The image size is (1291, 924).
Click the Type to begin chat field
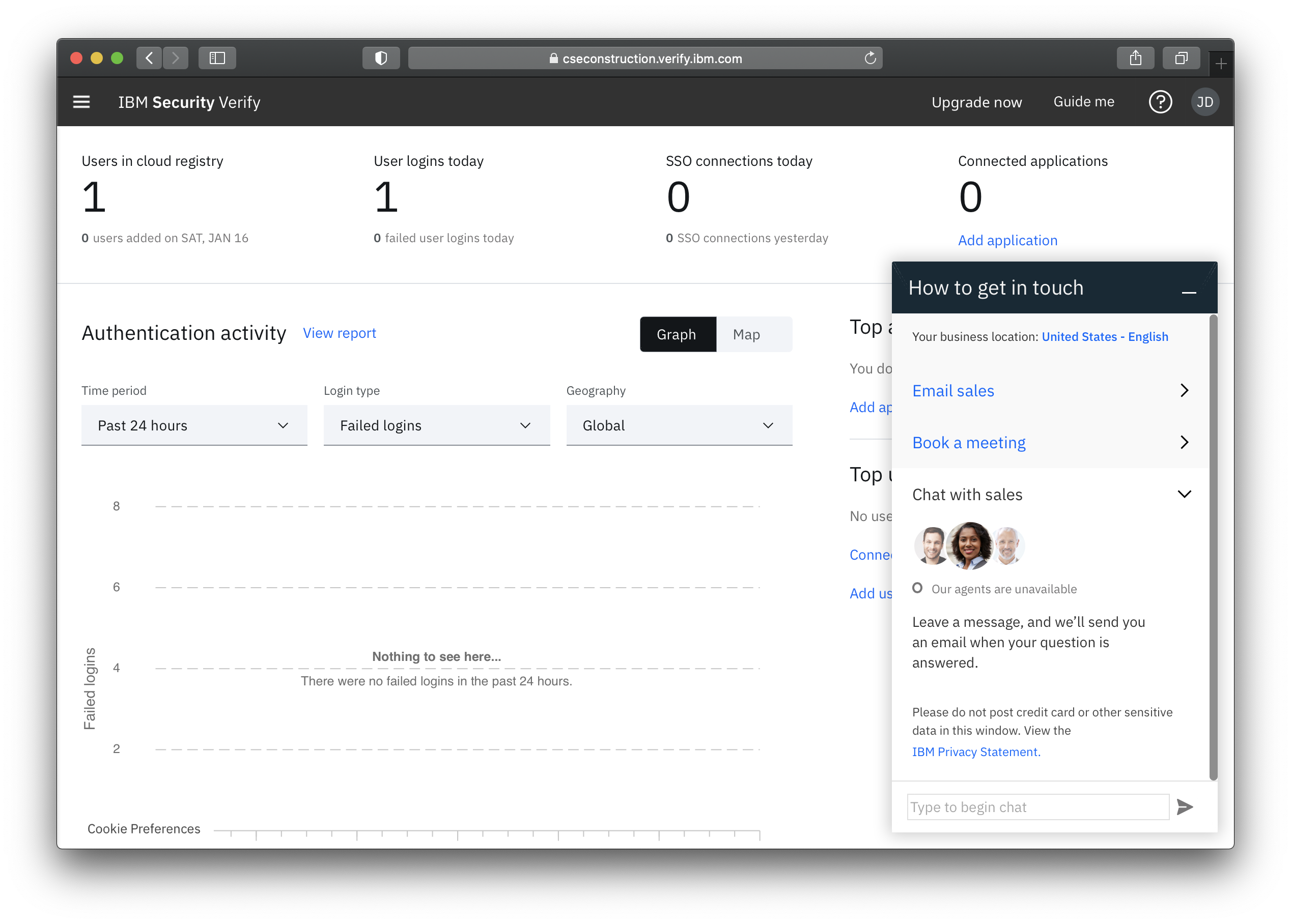(x=1037, y=807)
